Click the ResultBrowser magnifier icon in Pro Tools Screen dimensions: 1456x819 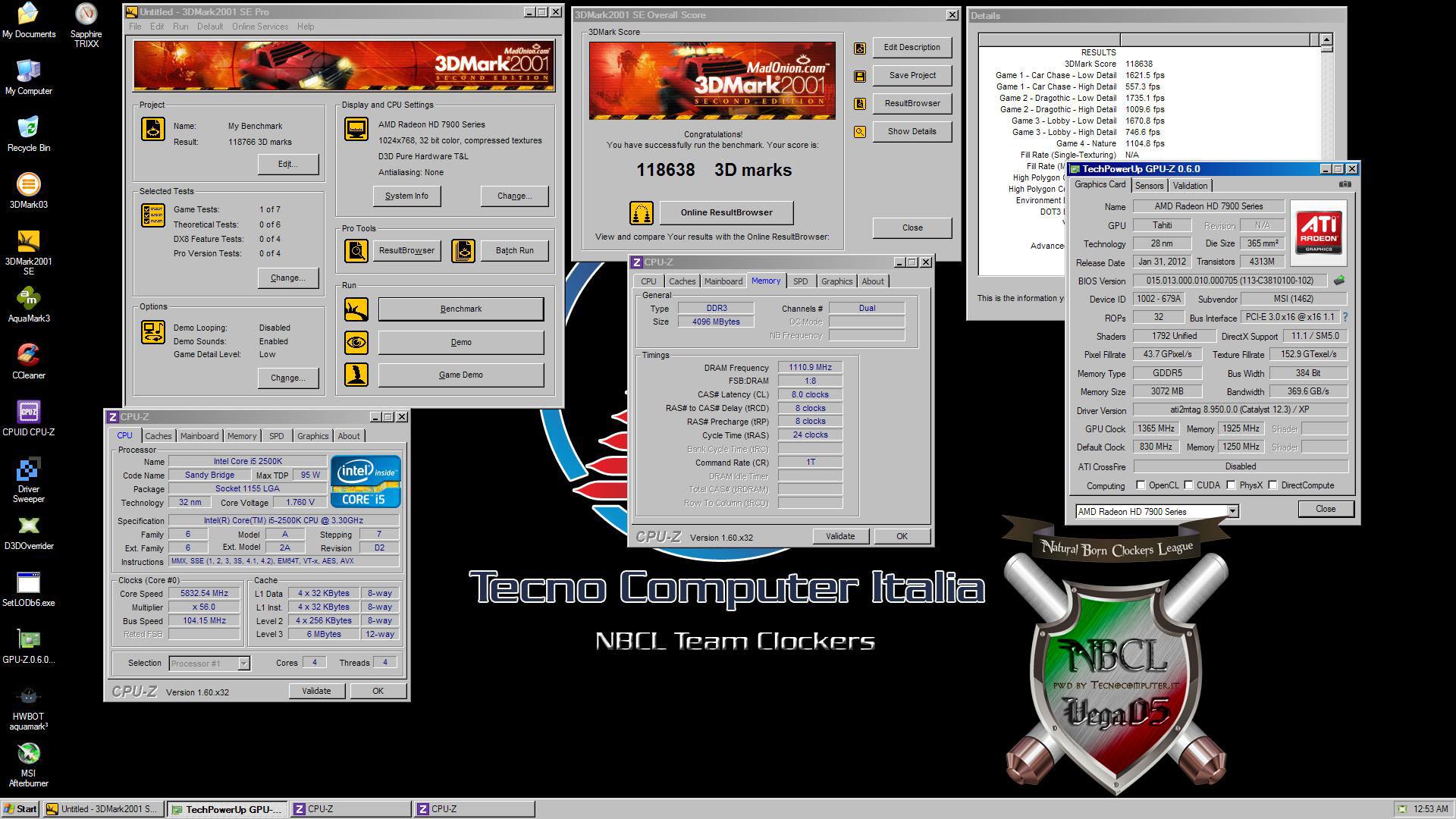[x=356, y=250]
